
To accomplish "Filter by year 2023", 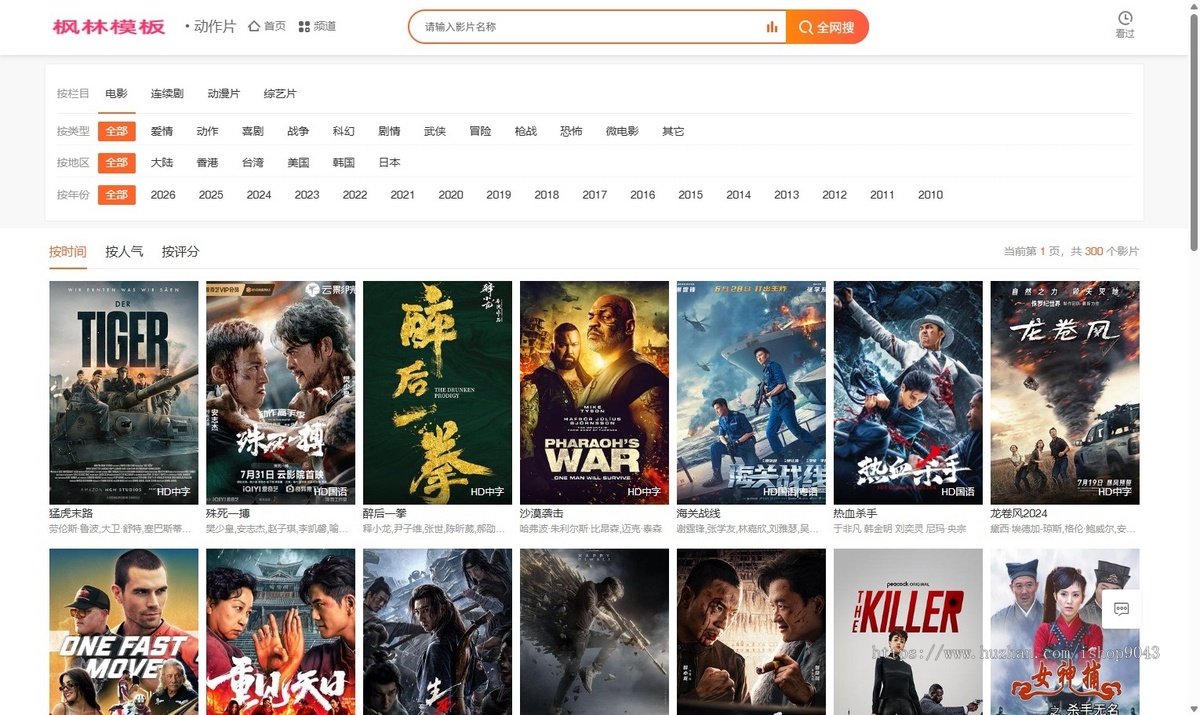I will (307, 194).
